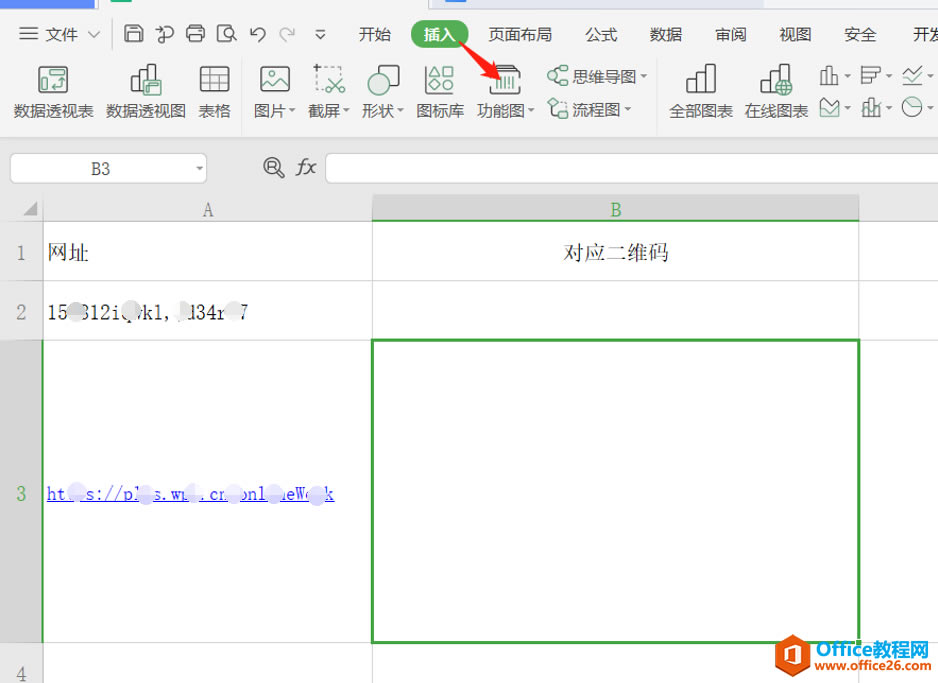Insert a 数据透视表
The width and height of the screenshot is (938, 683).
click(x=53, y=92)
